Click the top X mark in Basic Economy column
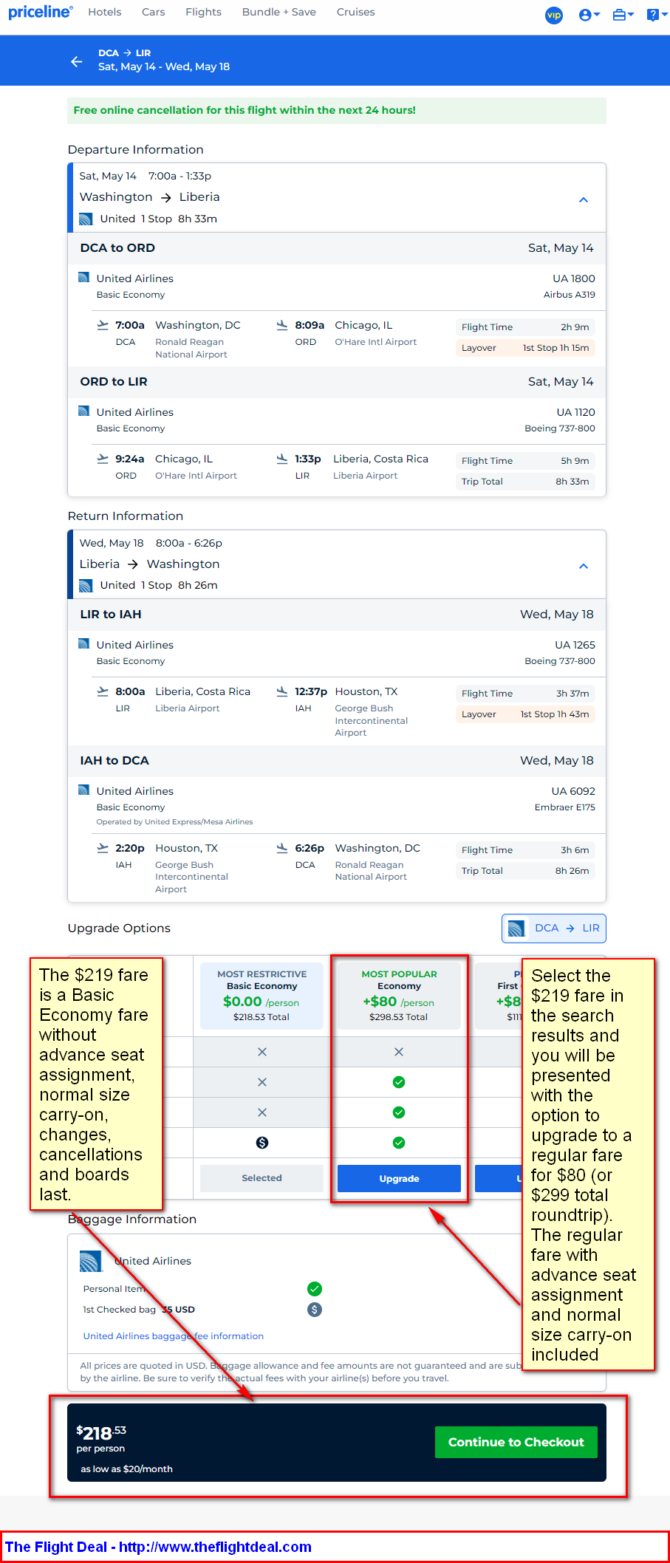The image size is (670, 1563). 262,1052
